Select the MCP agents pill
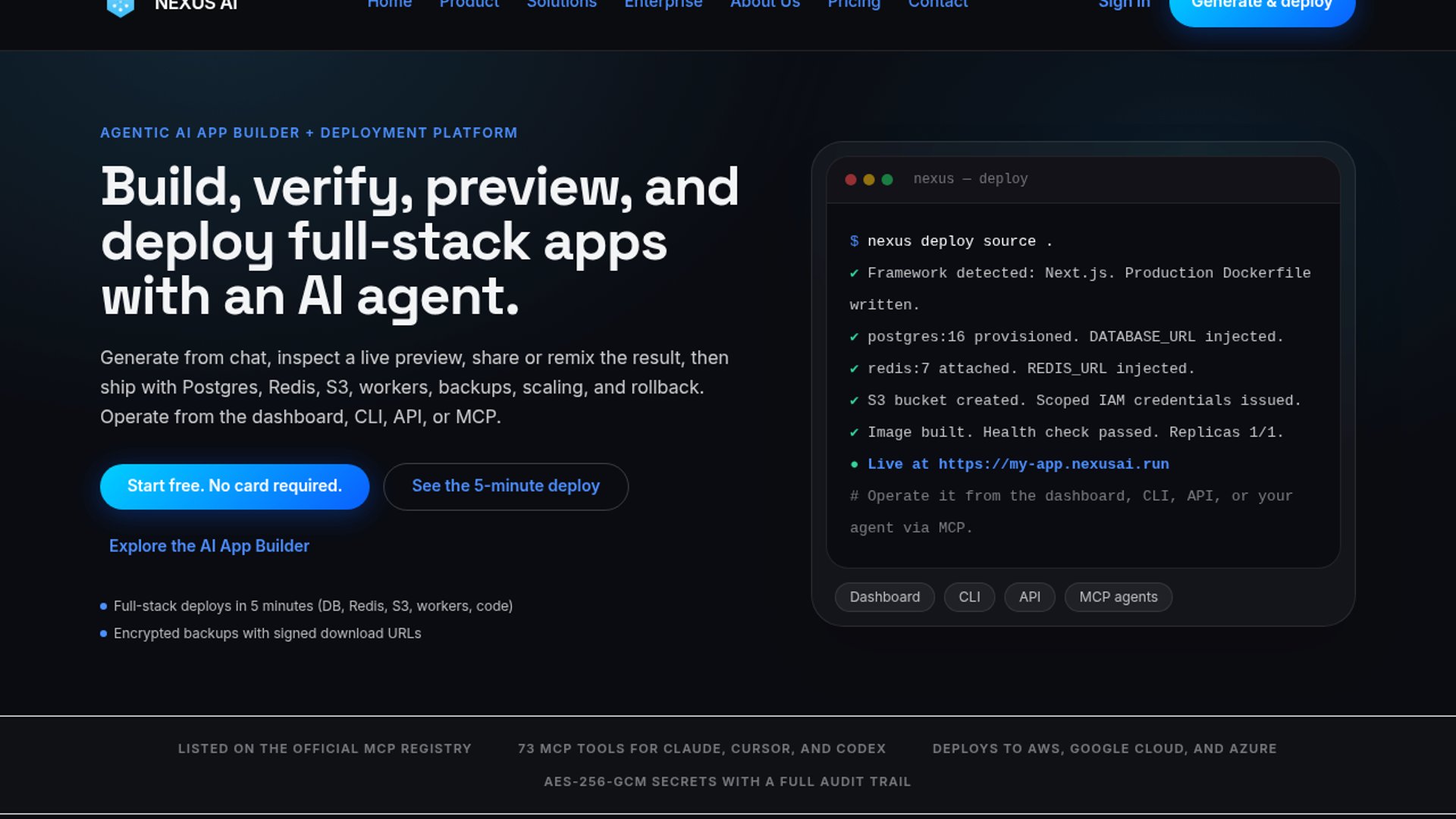Screen dimensions: 1456x819 click(1118, 598)
